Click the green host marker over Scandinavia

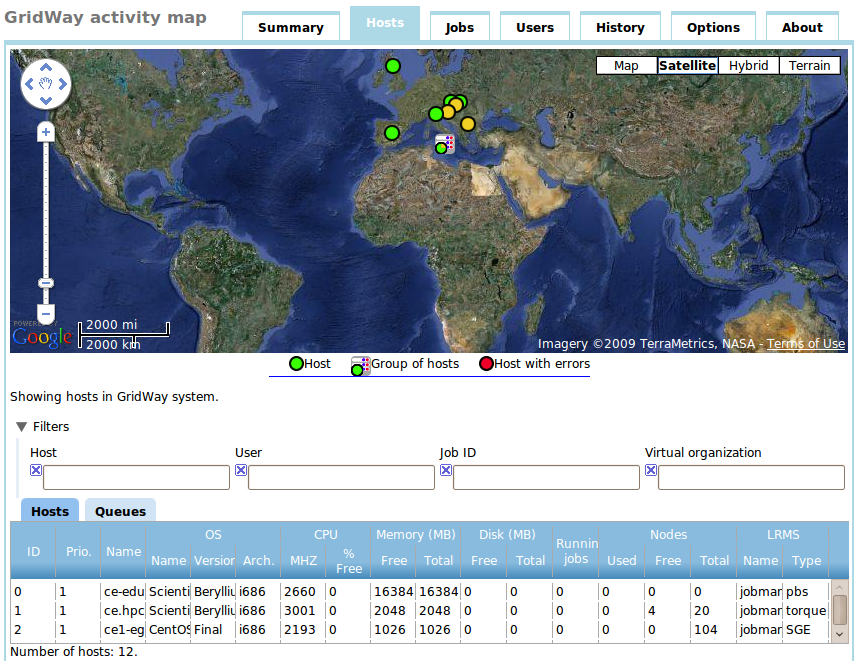coord(393,66)
